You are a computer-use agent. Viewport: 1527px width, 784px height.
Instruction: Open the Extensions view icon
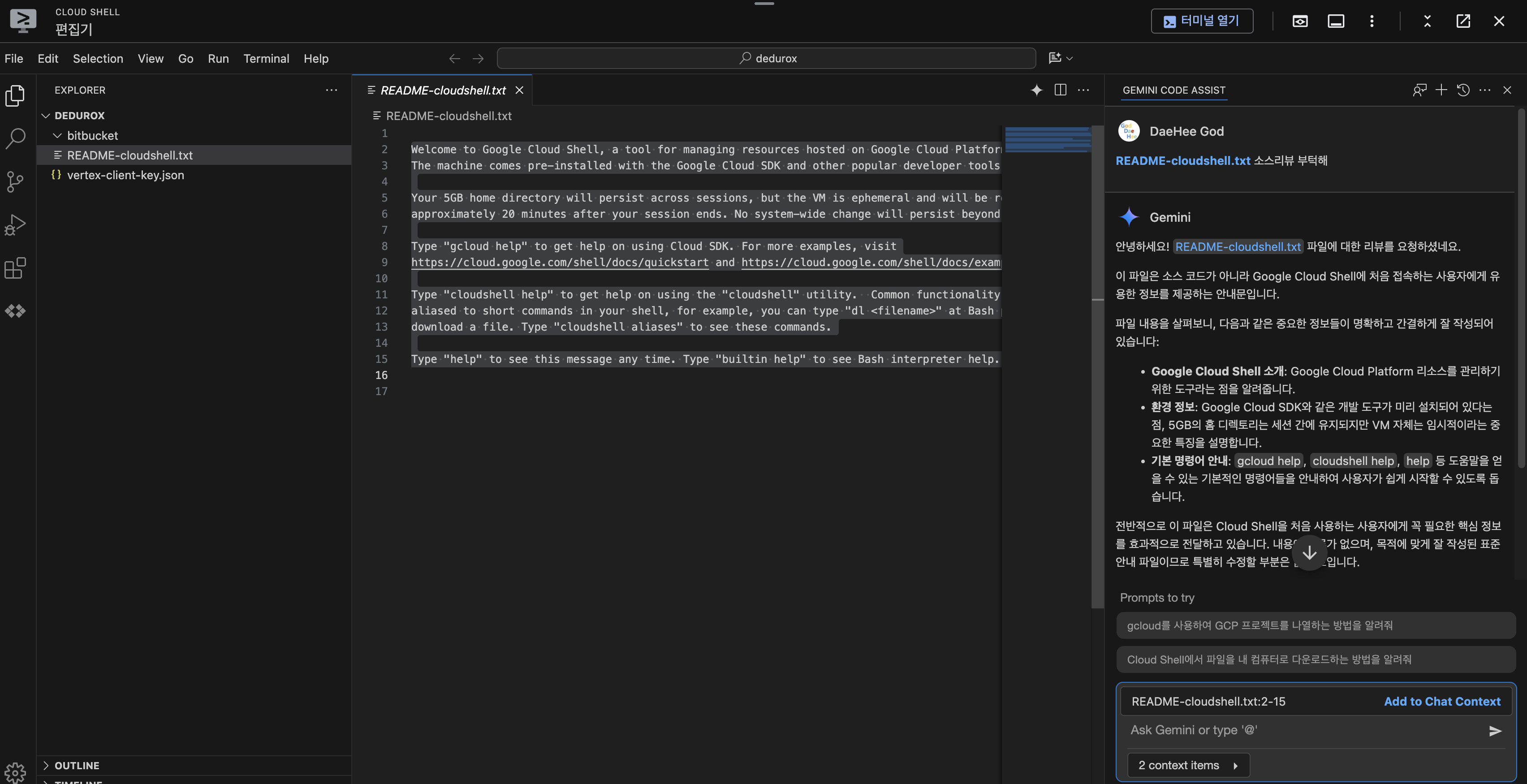15,268
